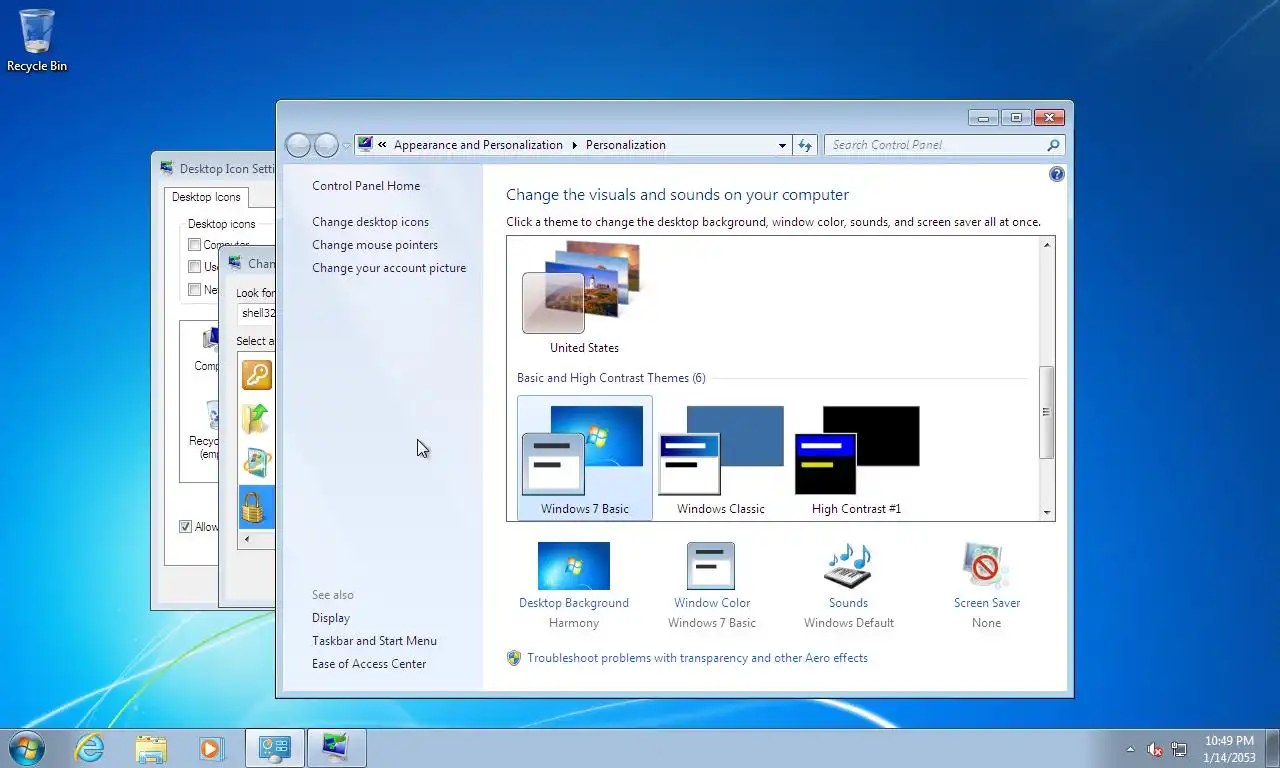Select the Windows Classic theme

pos(721,457)
